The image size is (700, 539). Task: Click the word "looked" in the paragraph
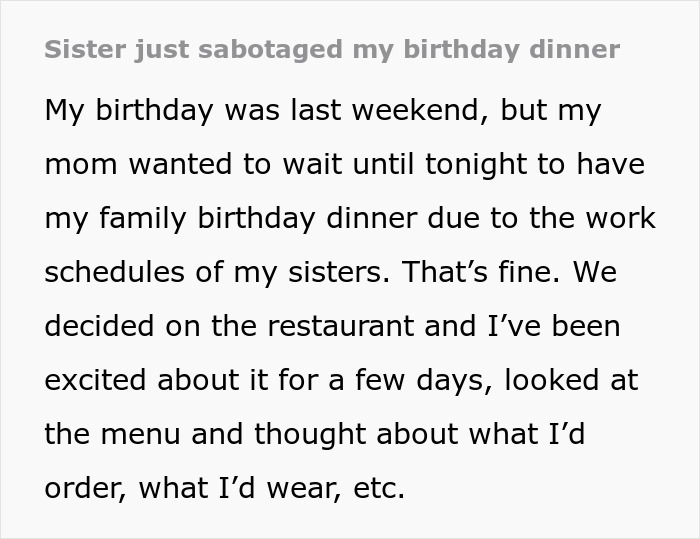pos(552,380)
